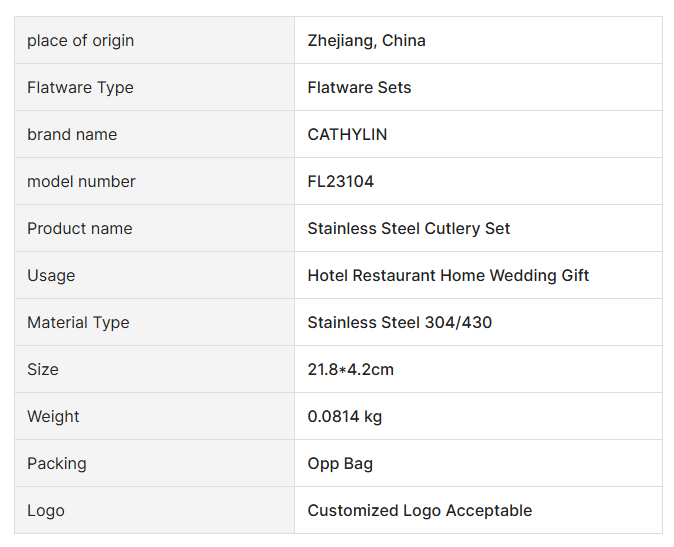
Task: Select 'Stainless Steel Cutlery Set' text
Action: coord(408,229)
